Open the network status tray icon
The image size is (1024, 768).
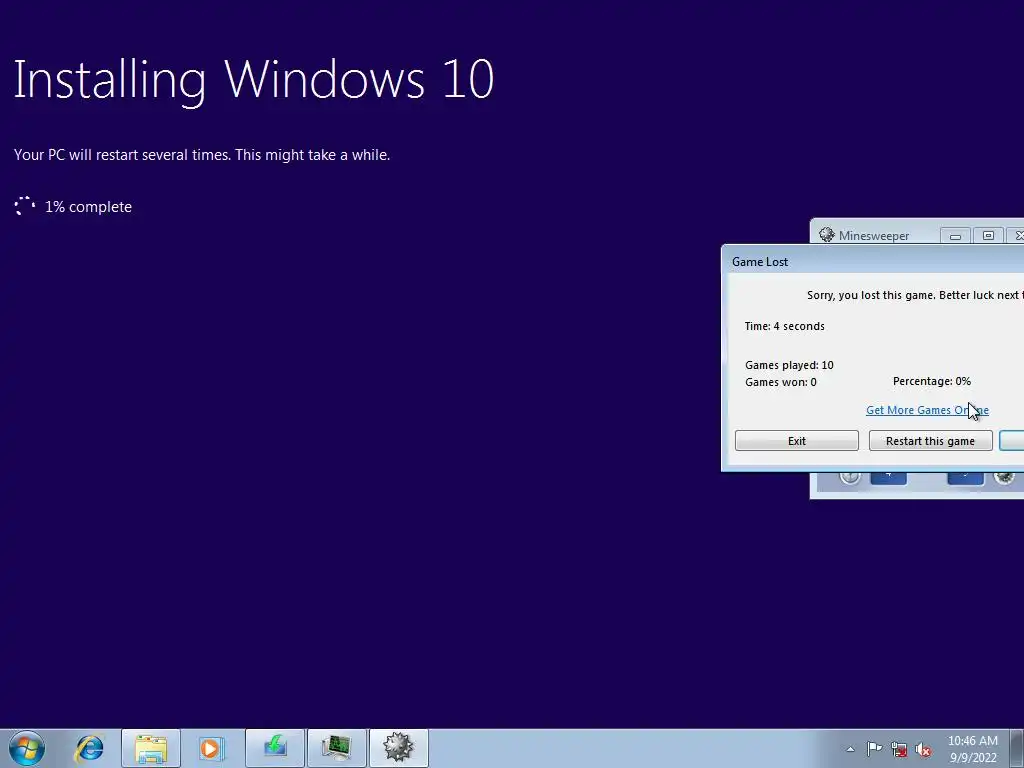tap(899, 749)
